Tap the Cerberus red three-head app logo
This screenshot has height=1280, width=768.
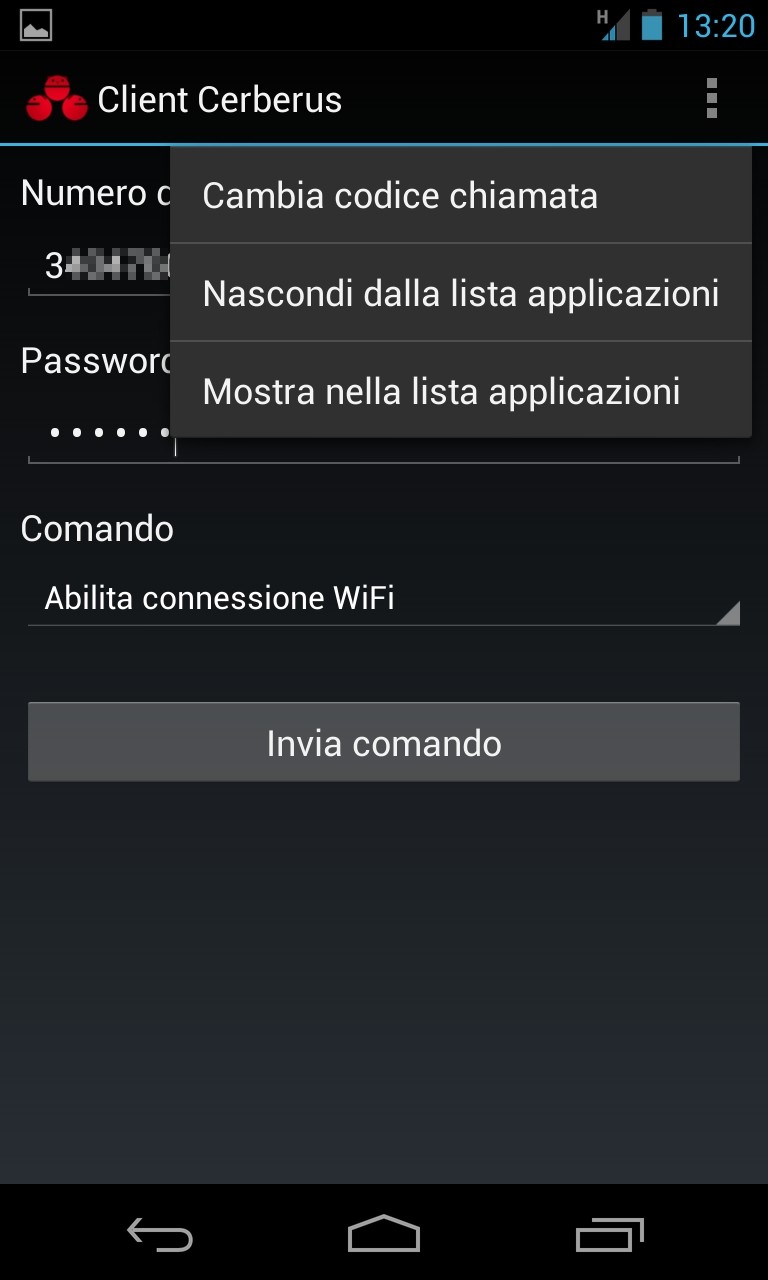tap(56, 99)
